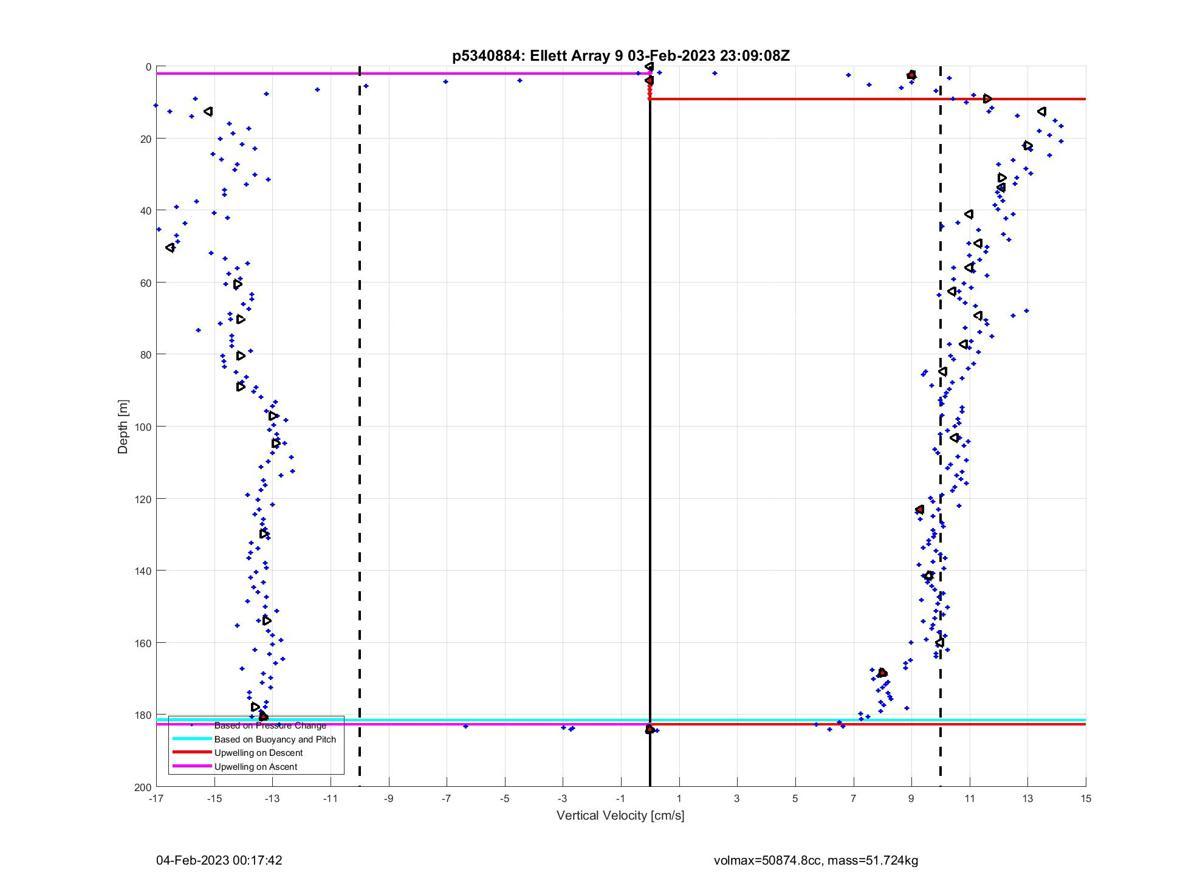Viewport: 1200px width, 885px height.
Task: Click the 'volmax=50874.8cc, mass=51.724kg' footer text
Action: 816,860
